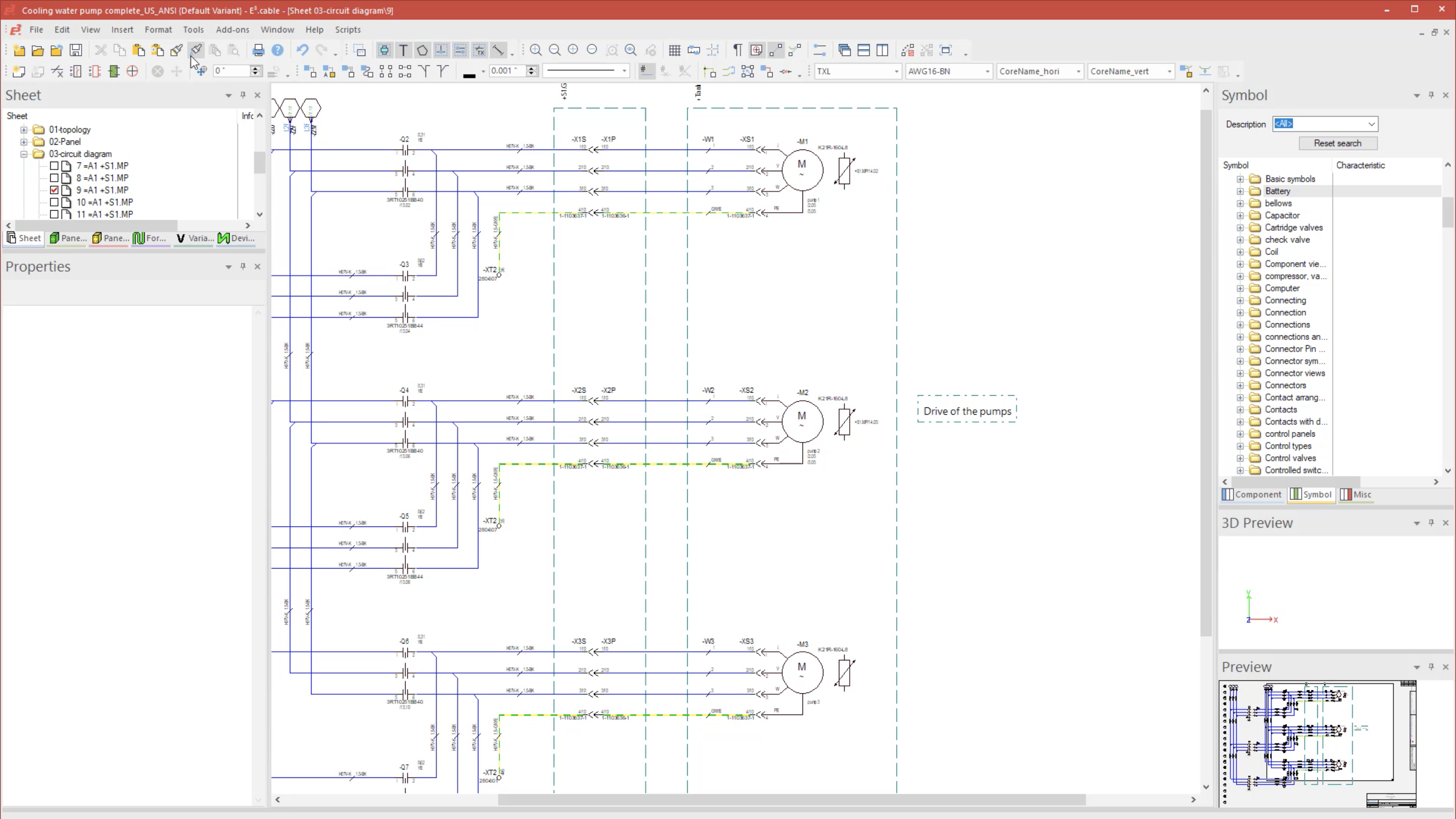Check the box for sheet 10 =A1 +S1.MP

click(54, 202)
